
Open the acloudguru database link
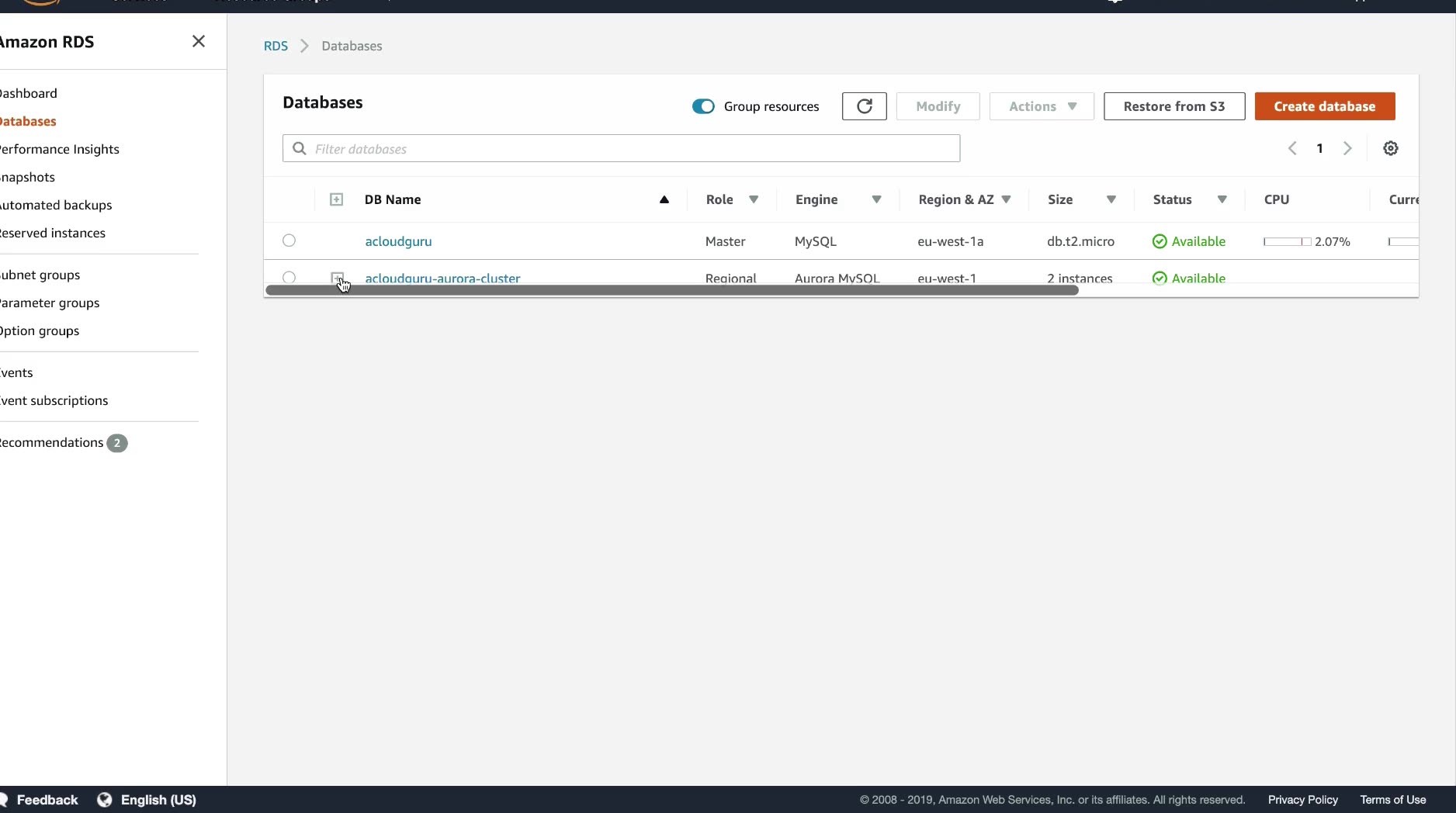click(398, 241)
